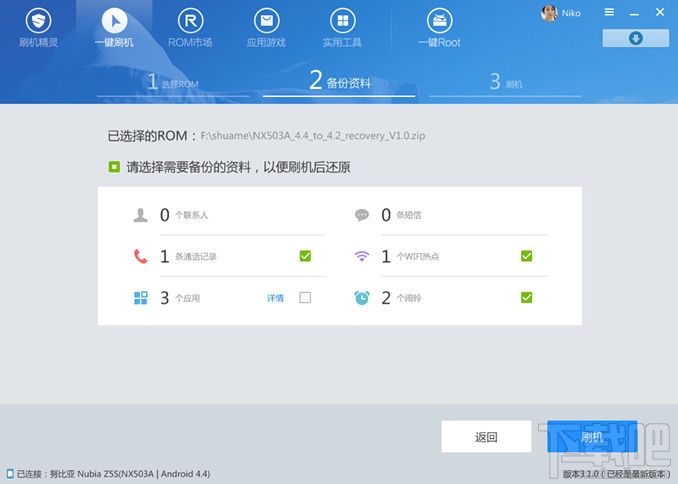This screenshot has height=484, width=678.
Task: Select step 2 备份资料
Action: pos(340,81)
